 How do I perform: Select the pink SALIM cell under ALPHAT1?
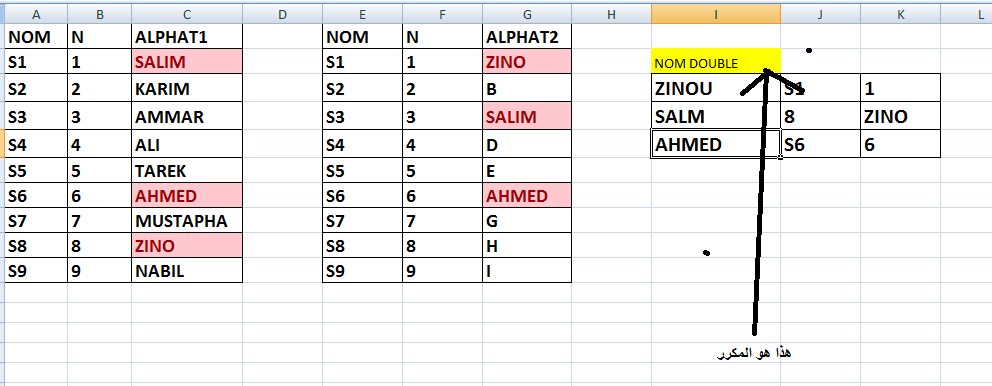187,62
